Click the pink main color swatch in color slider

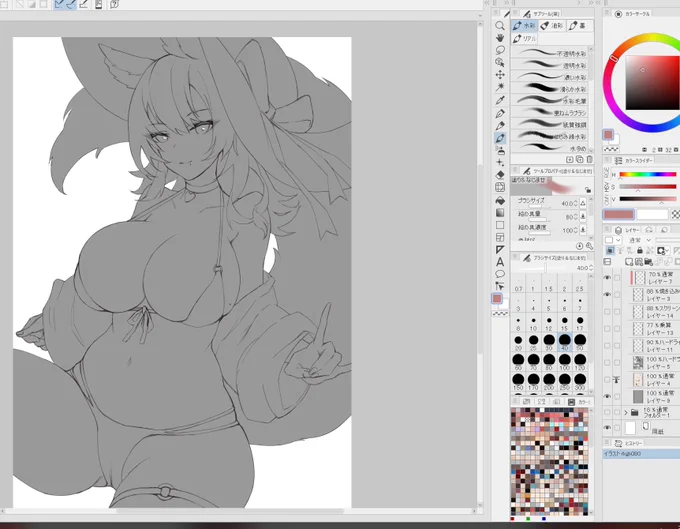(x=618, y=214)
